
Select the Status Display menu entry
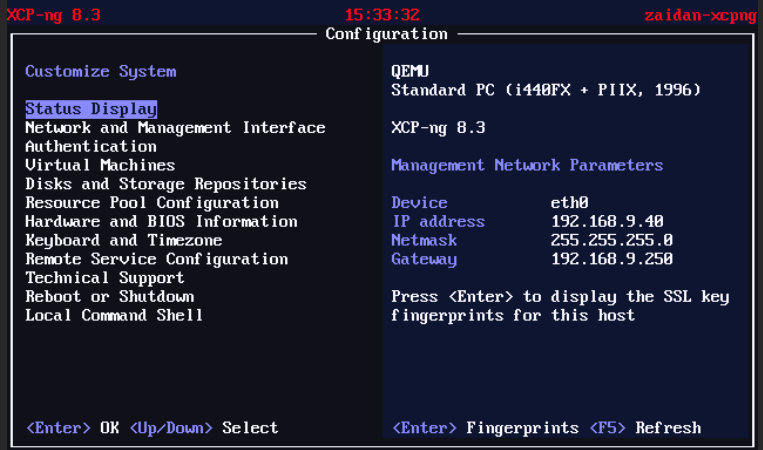point(91,109)
